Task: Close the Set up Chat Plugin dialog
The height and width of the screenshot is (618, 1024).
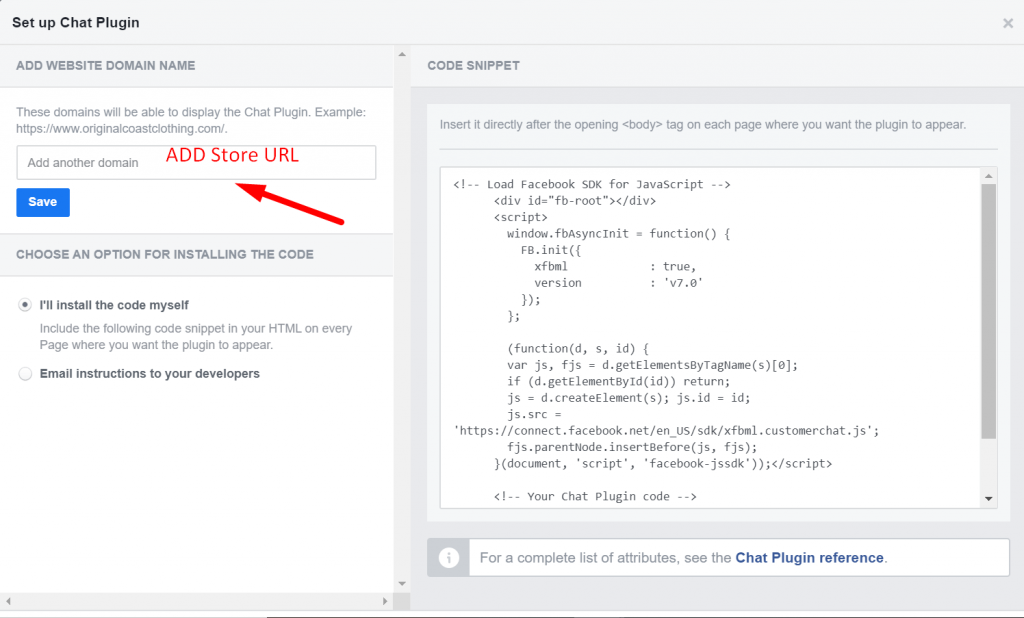Action: 1008,24
